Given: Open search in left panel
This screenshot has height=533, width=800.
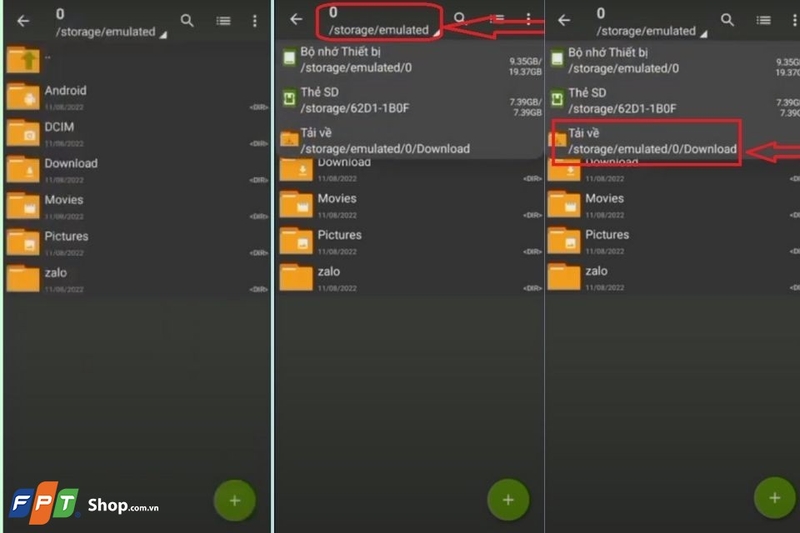Looking at the screenshot, I should (187, 21).
